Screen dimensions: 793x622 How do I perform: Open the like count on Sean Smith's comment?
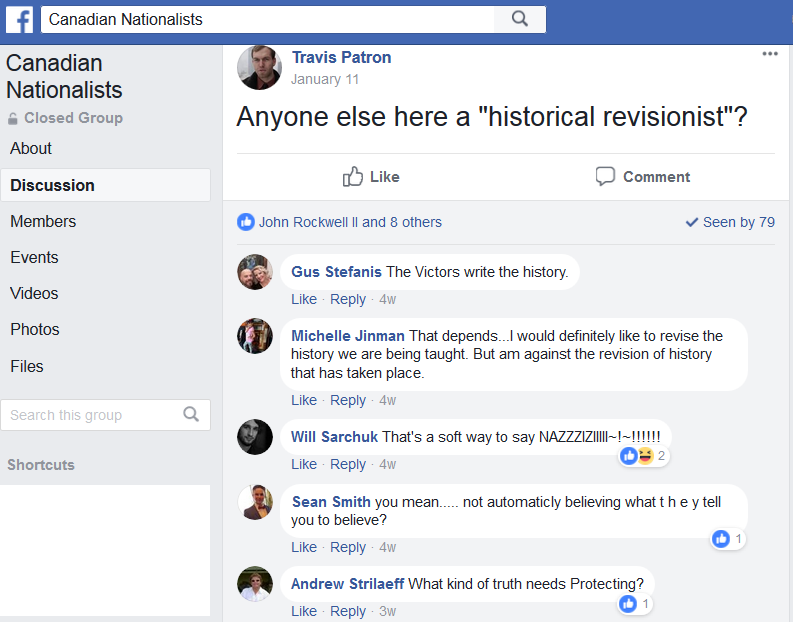pos(728,539)
